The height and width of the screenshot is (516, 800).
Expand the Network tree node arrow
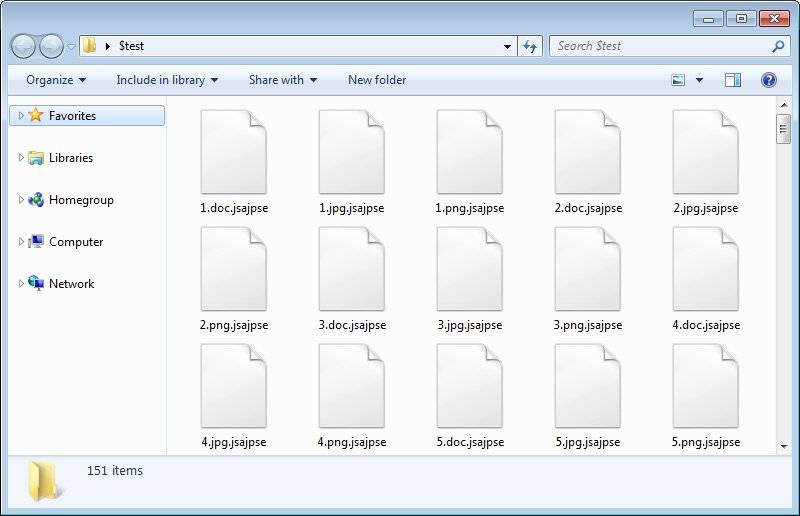point(21,284)
